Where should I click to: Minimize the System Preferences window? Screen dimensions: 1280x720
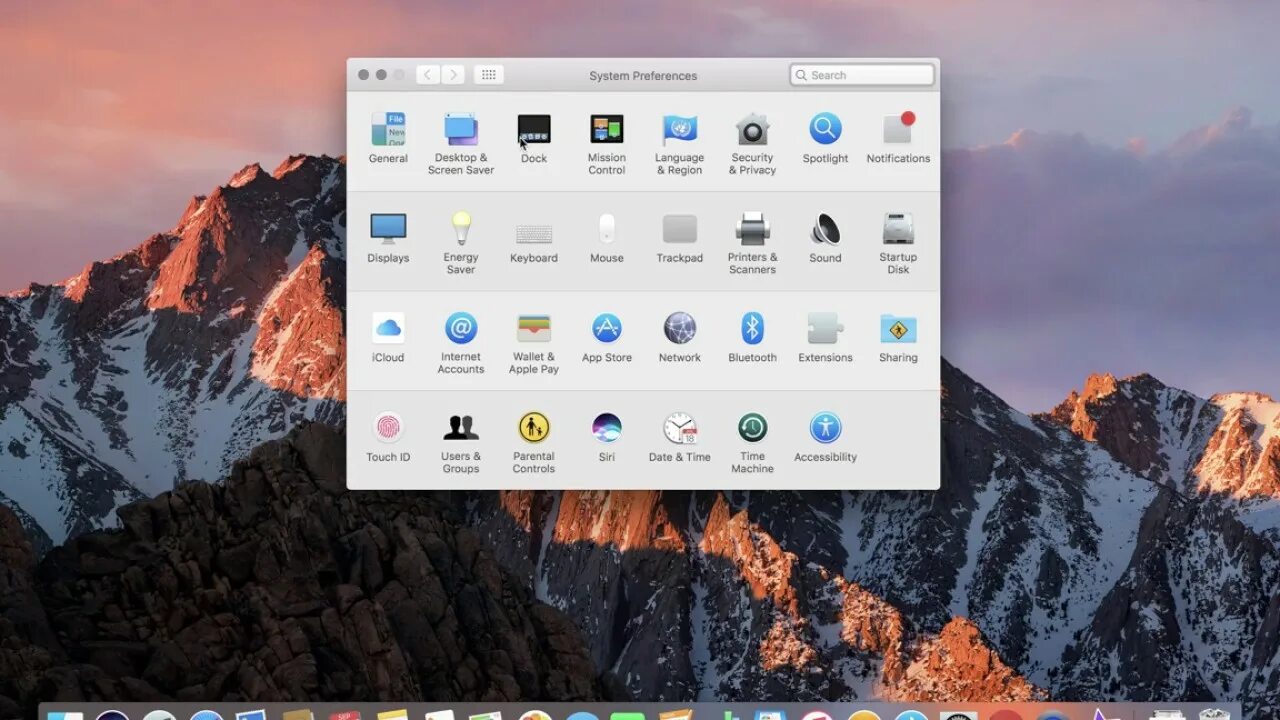click(381, 75)
